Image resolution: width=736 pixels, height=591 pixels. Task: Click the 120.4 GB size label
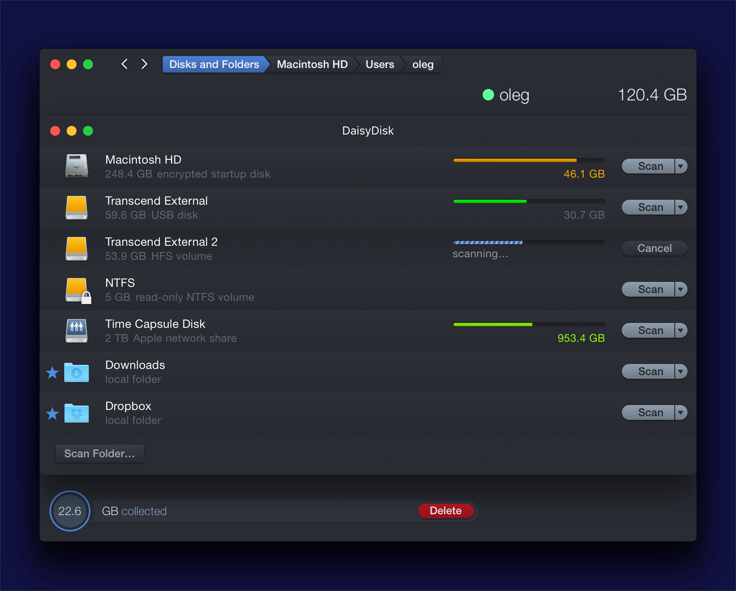coord(652,95)
